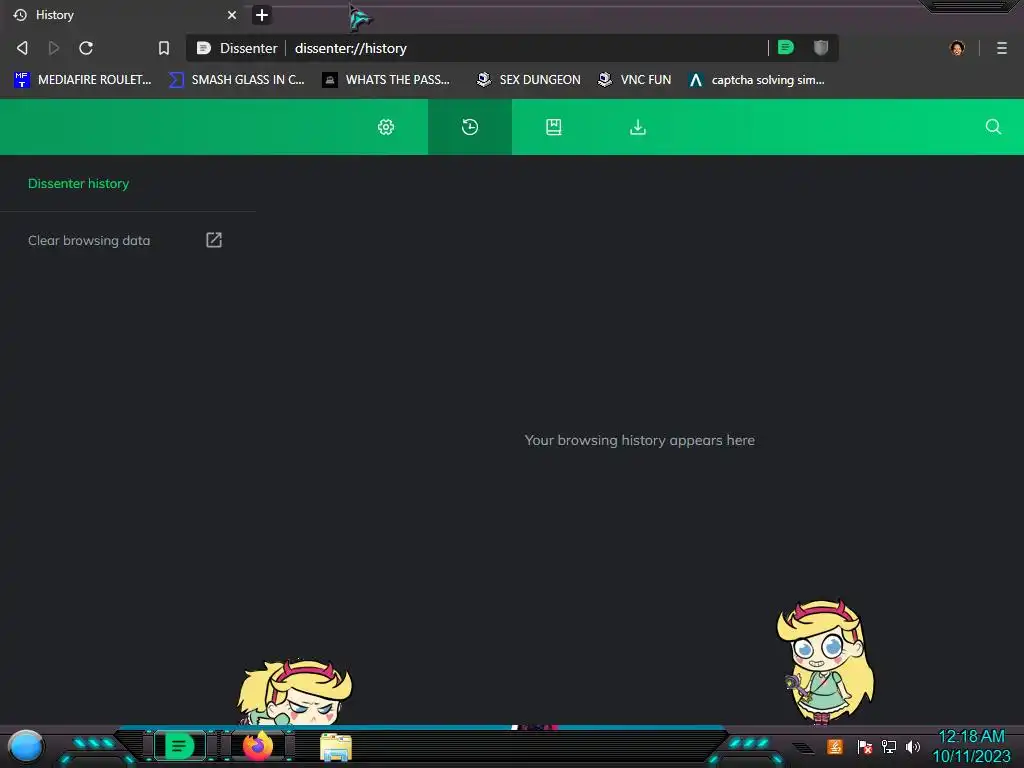Go back with the browser back arrow

pyautogui.click(x=22, y=48)
